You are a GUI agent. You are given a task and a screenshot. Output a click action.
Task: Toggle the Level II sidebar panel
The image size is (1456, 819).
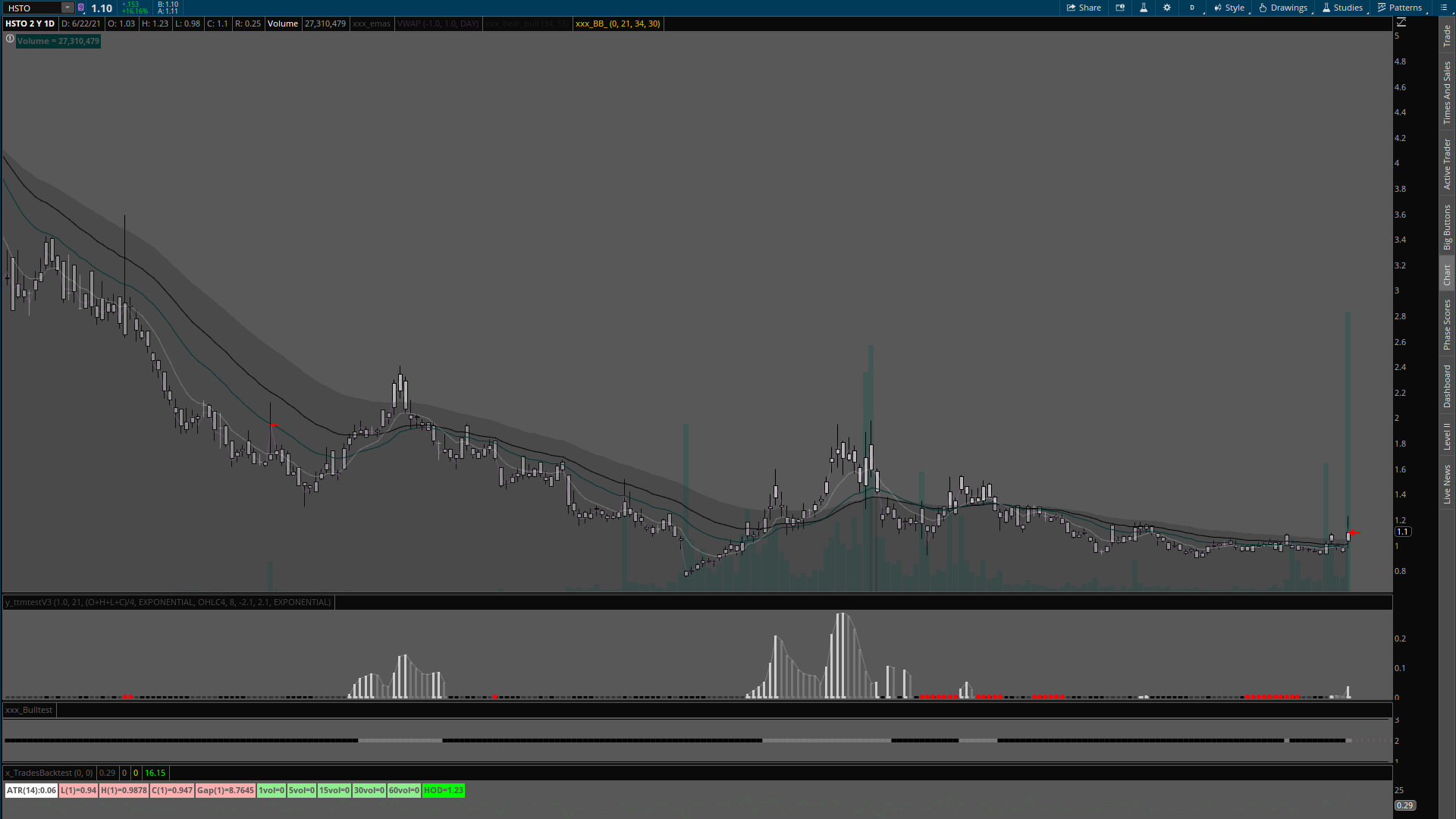pos(1447,436)
